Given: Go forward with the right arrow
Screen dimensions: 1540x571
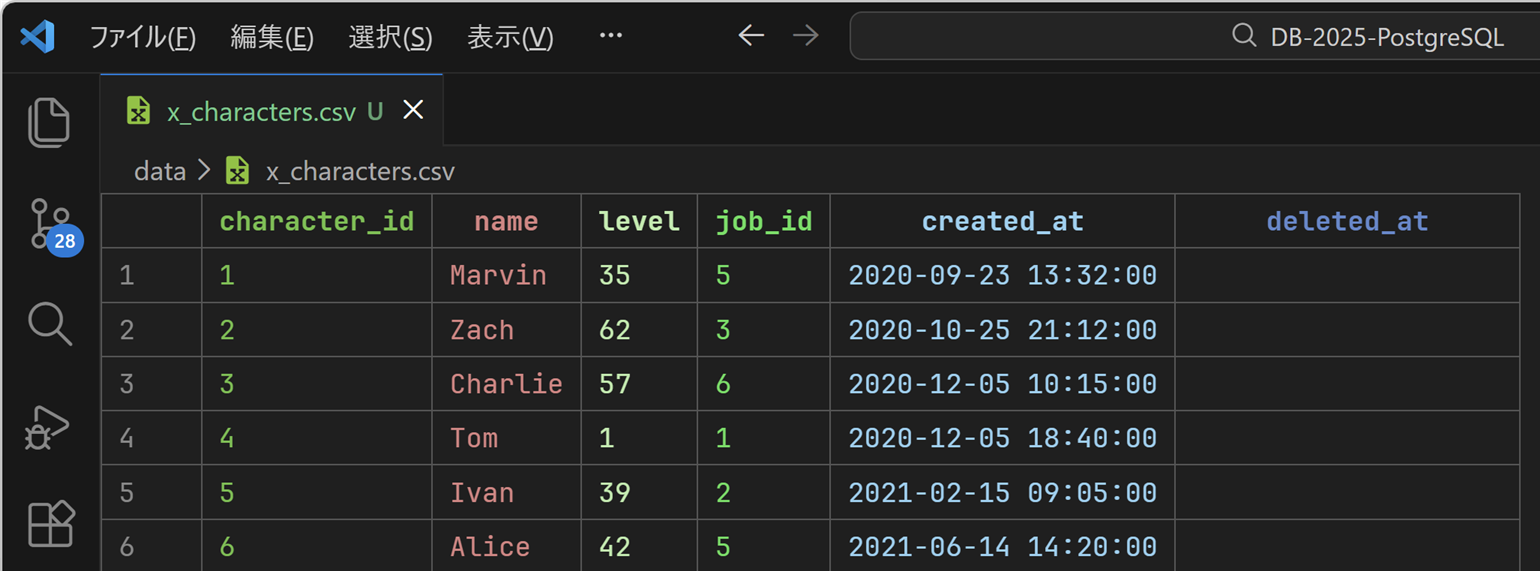Looking at the screenshot, I should click(x=805, y=36).
